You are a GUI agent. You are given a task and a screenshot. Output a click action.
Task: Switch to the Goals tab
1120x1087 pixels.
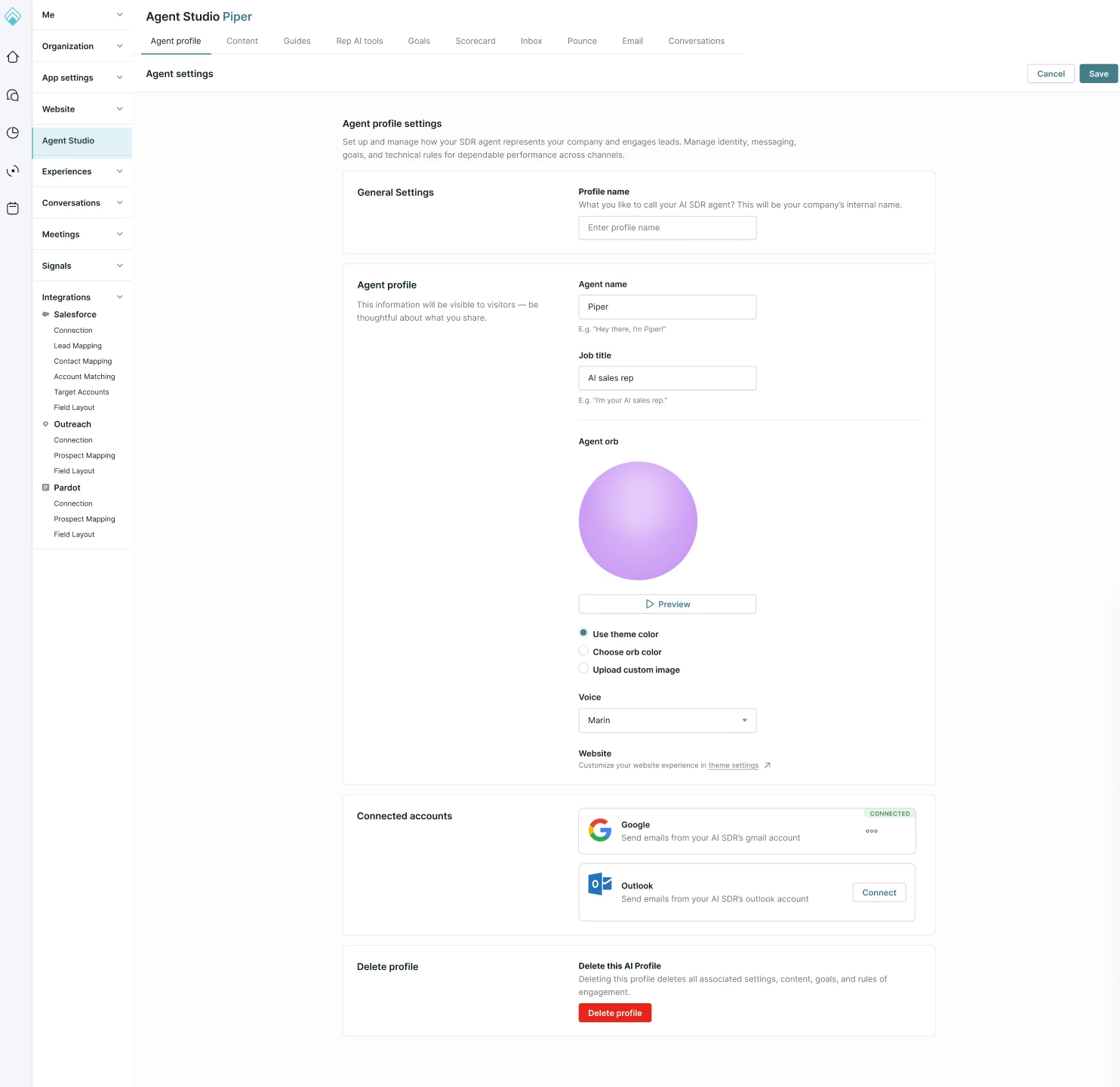tap(419, 41)
